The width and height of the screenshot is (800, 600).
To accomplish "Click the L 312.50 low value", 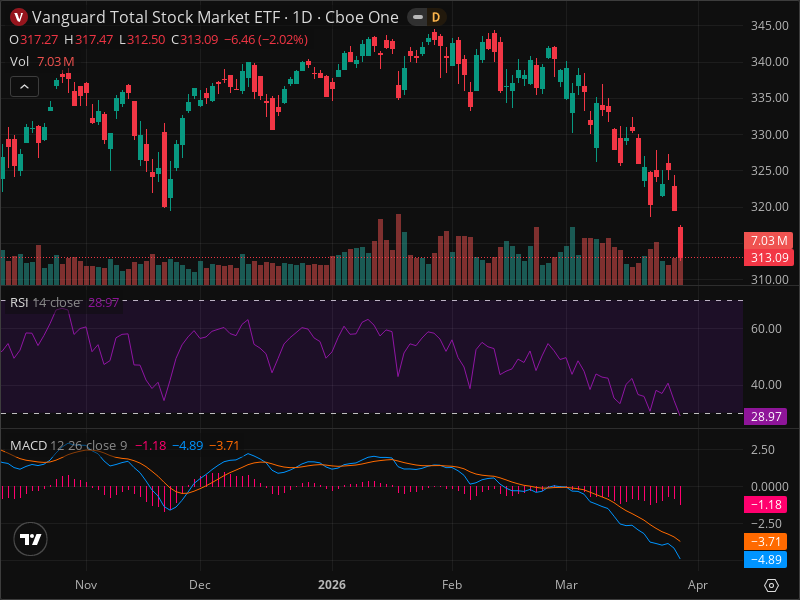I will pos(142,40).
